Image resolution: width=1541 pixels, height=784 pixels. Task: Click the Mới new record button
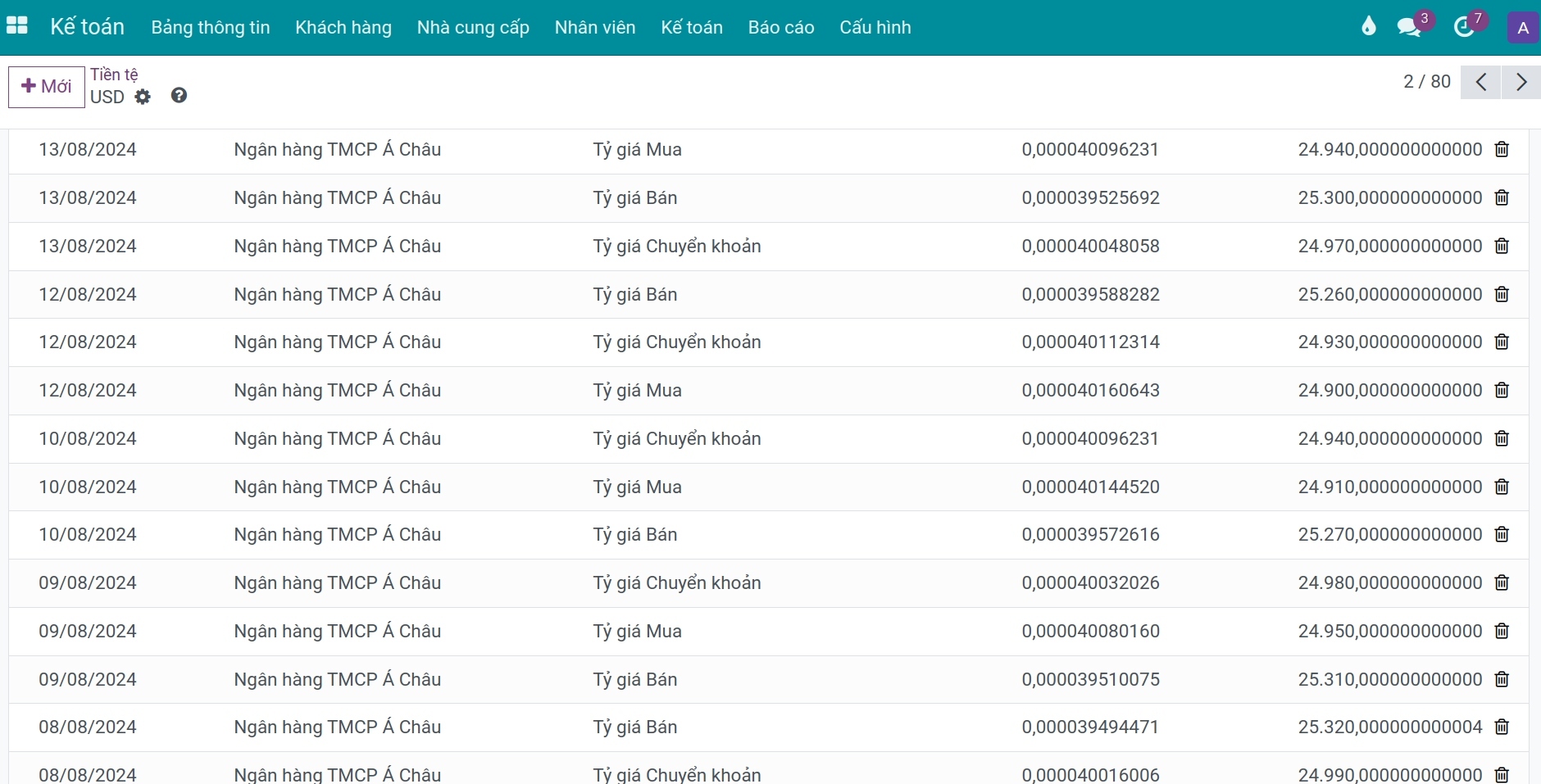[x=47, y=87]
